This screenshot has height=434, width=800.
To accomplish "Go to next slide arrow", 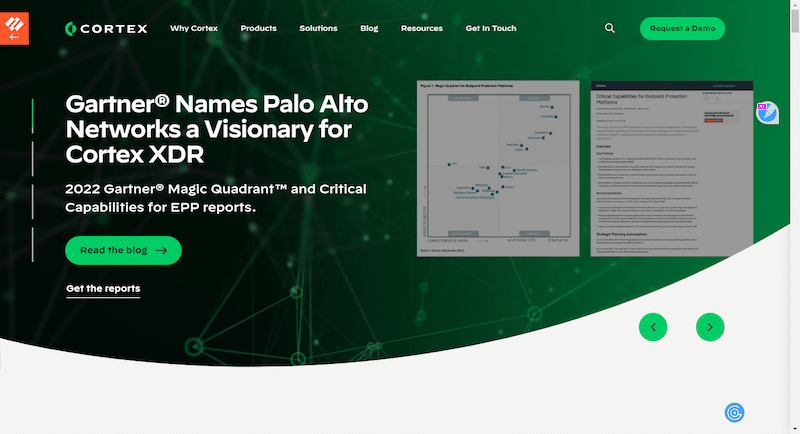I will coord(710,327).
